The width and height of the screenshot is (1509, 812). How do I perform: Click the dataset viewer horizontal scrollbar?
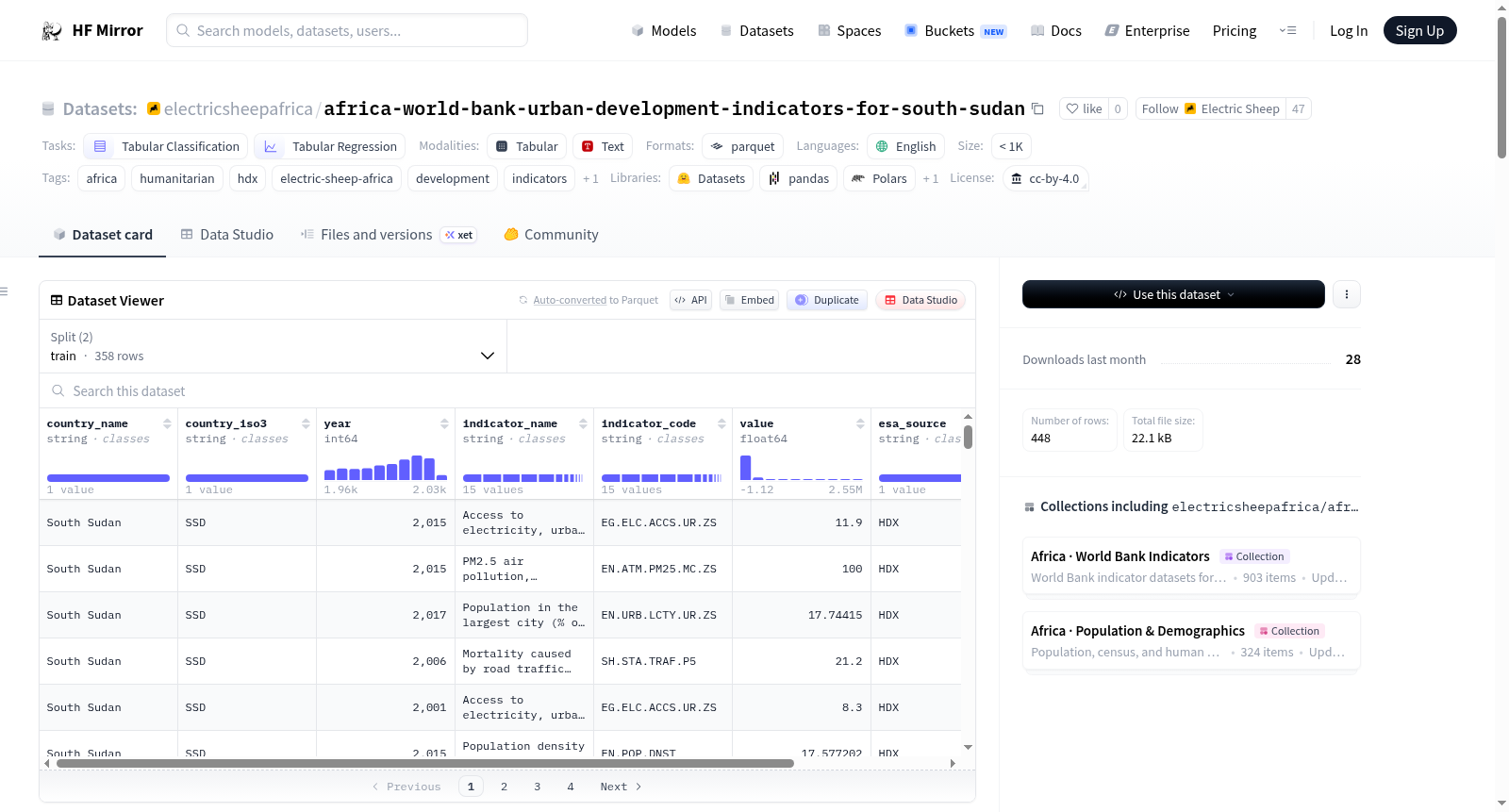click(425, 763)
